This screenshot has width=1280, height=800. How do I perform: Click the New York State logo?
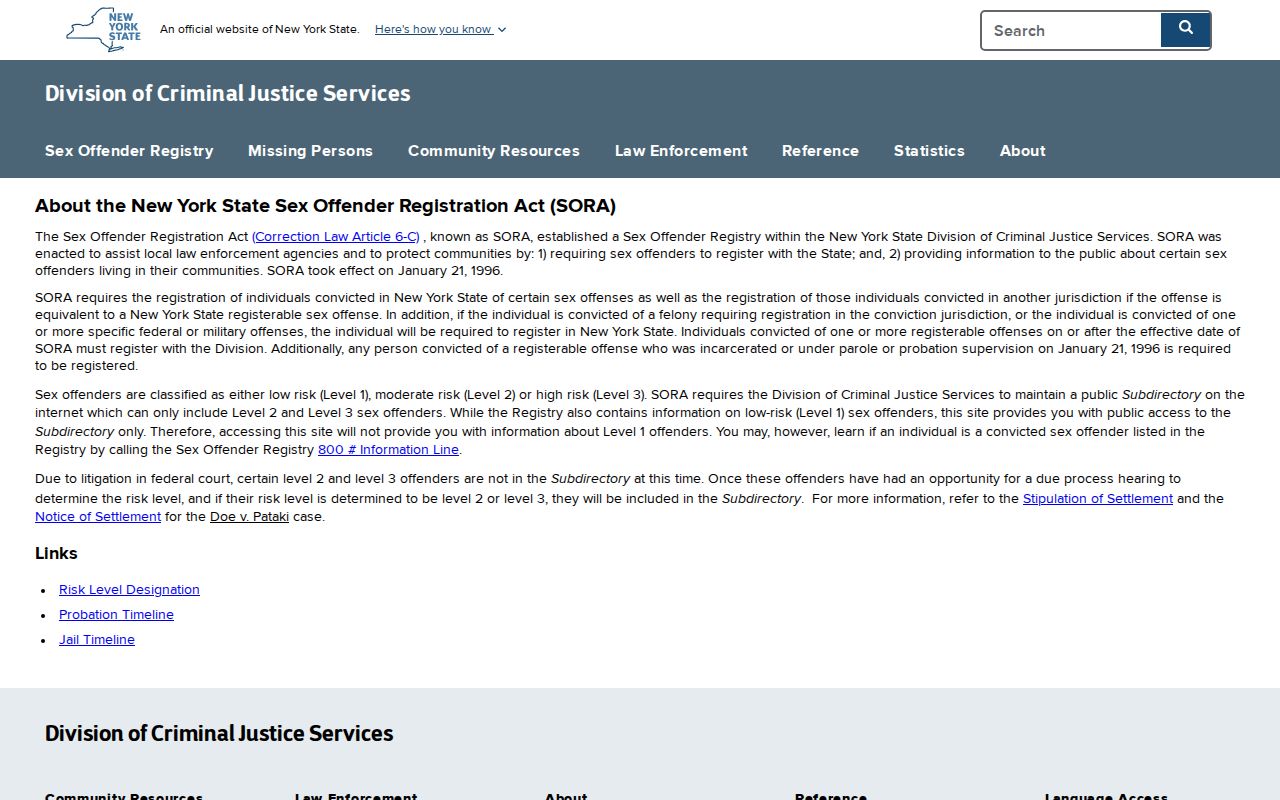click(x=104, y=30)
